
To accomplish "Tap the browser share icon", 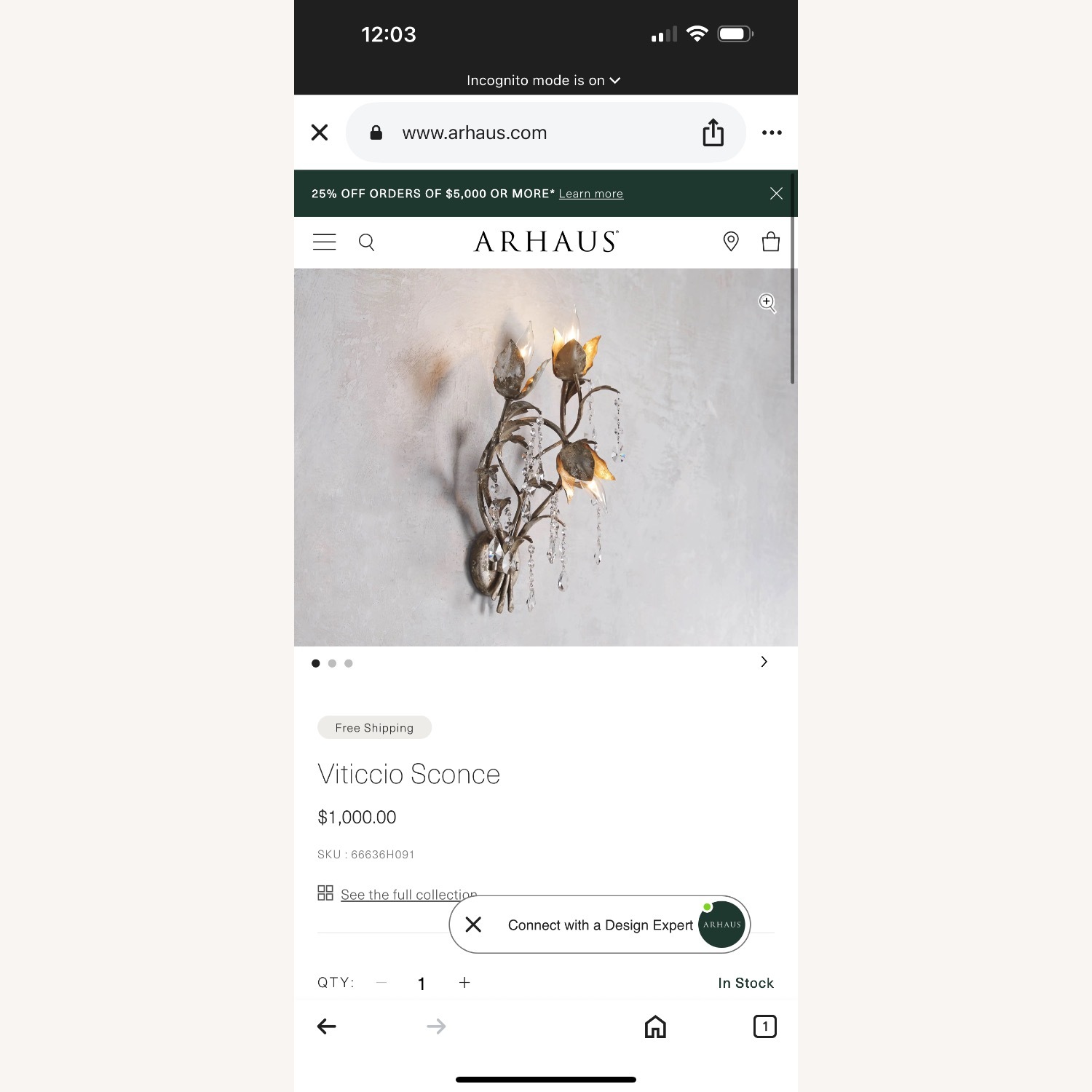I will pyautogui.click(x=713, y=132).
